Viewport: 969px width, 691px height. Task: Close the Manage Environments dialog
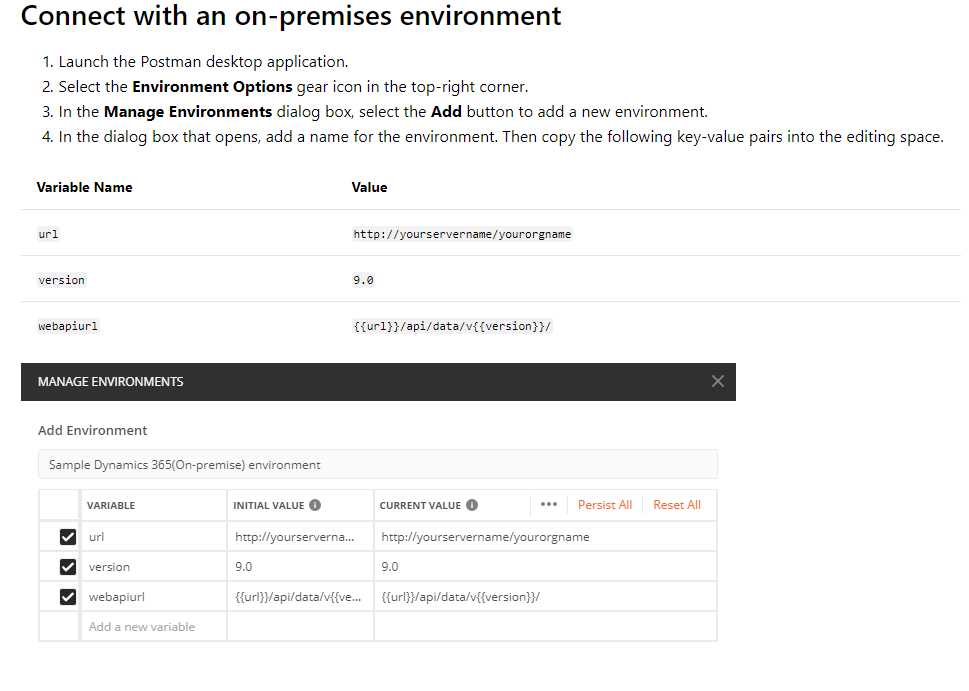717,381
